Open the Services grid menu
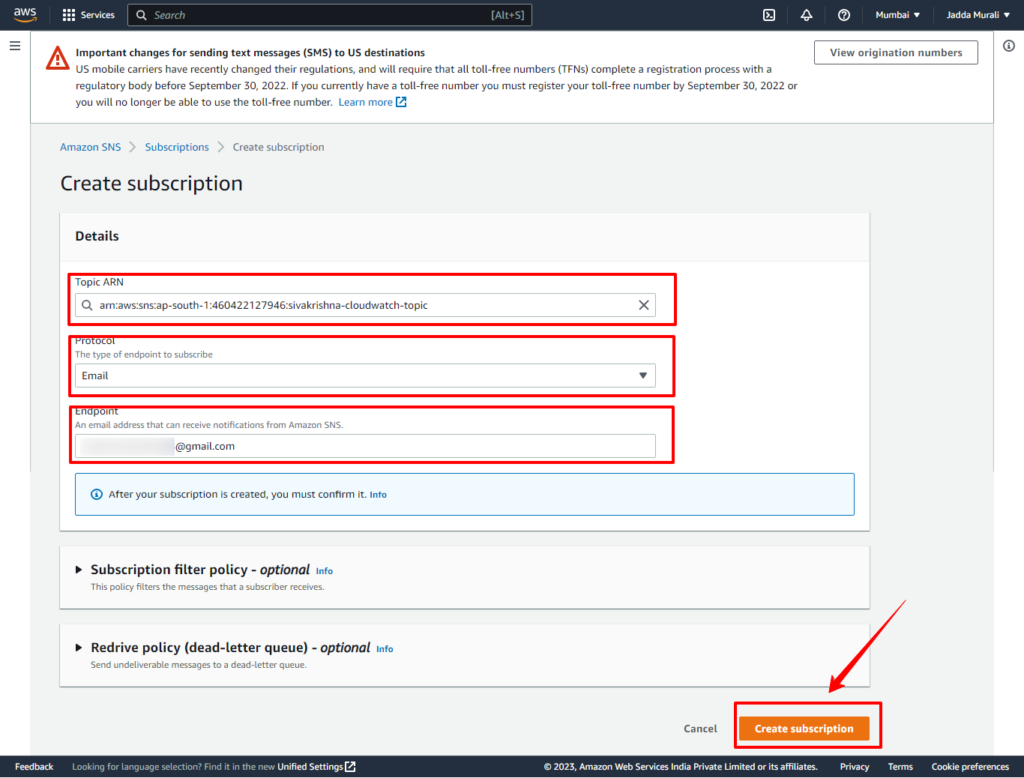 point(69,14)
